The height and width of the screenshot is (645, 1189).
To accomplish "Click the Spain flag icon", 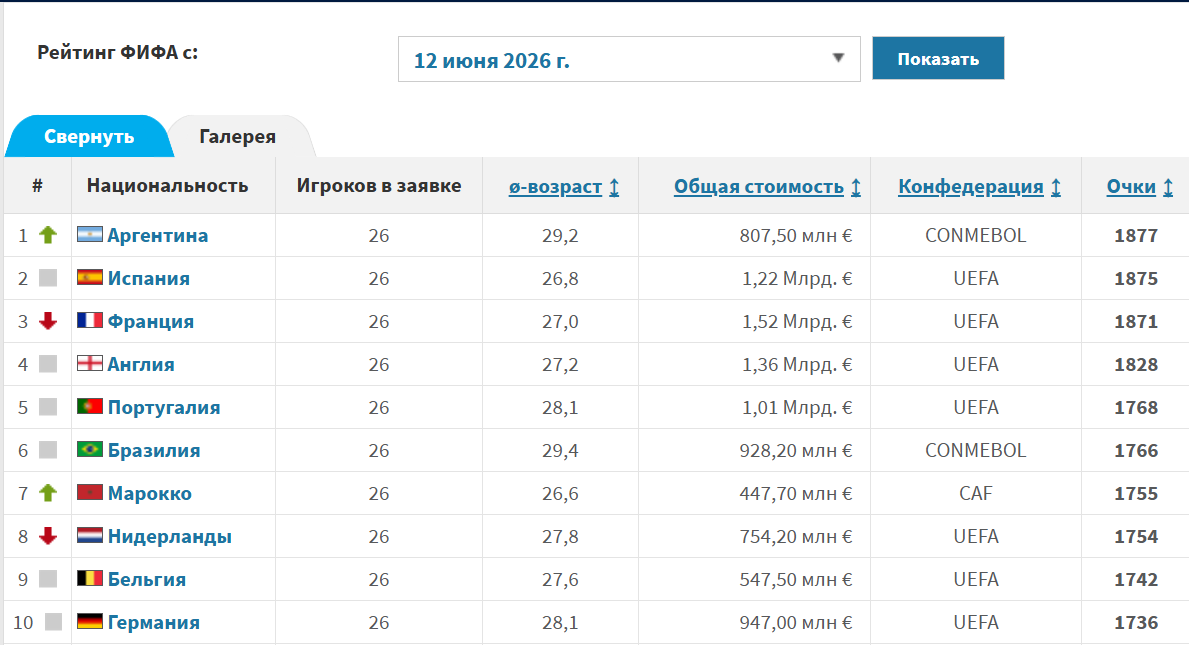I will coord(89,277).
